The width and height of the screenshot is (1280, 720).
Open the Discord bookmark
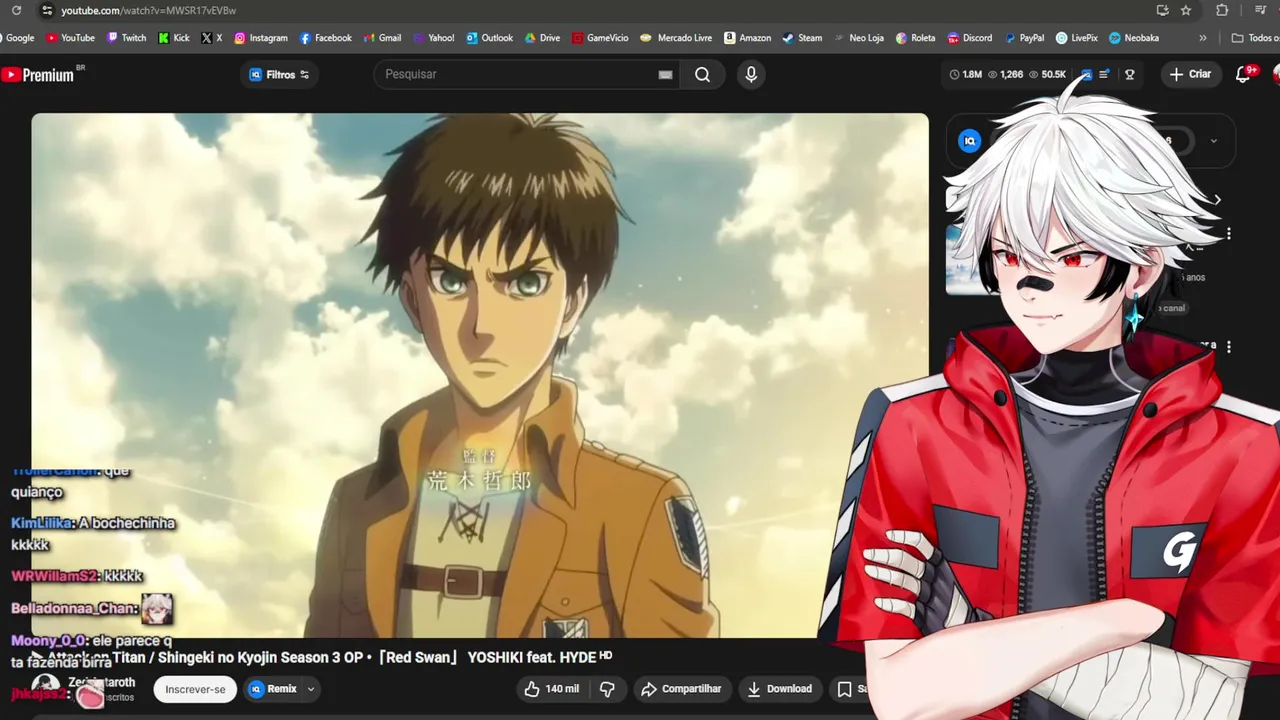[x=969, y=38]
